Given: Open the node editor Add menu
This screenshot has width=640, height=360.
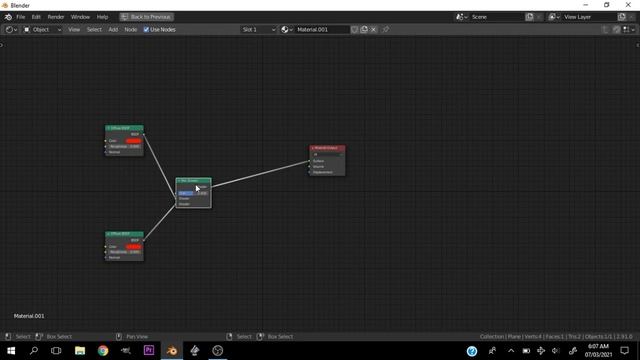Looking at the screenshot, I should coord(113,30).
